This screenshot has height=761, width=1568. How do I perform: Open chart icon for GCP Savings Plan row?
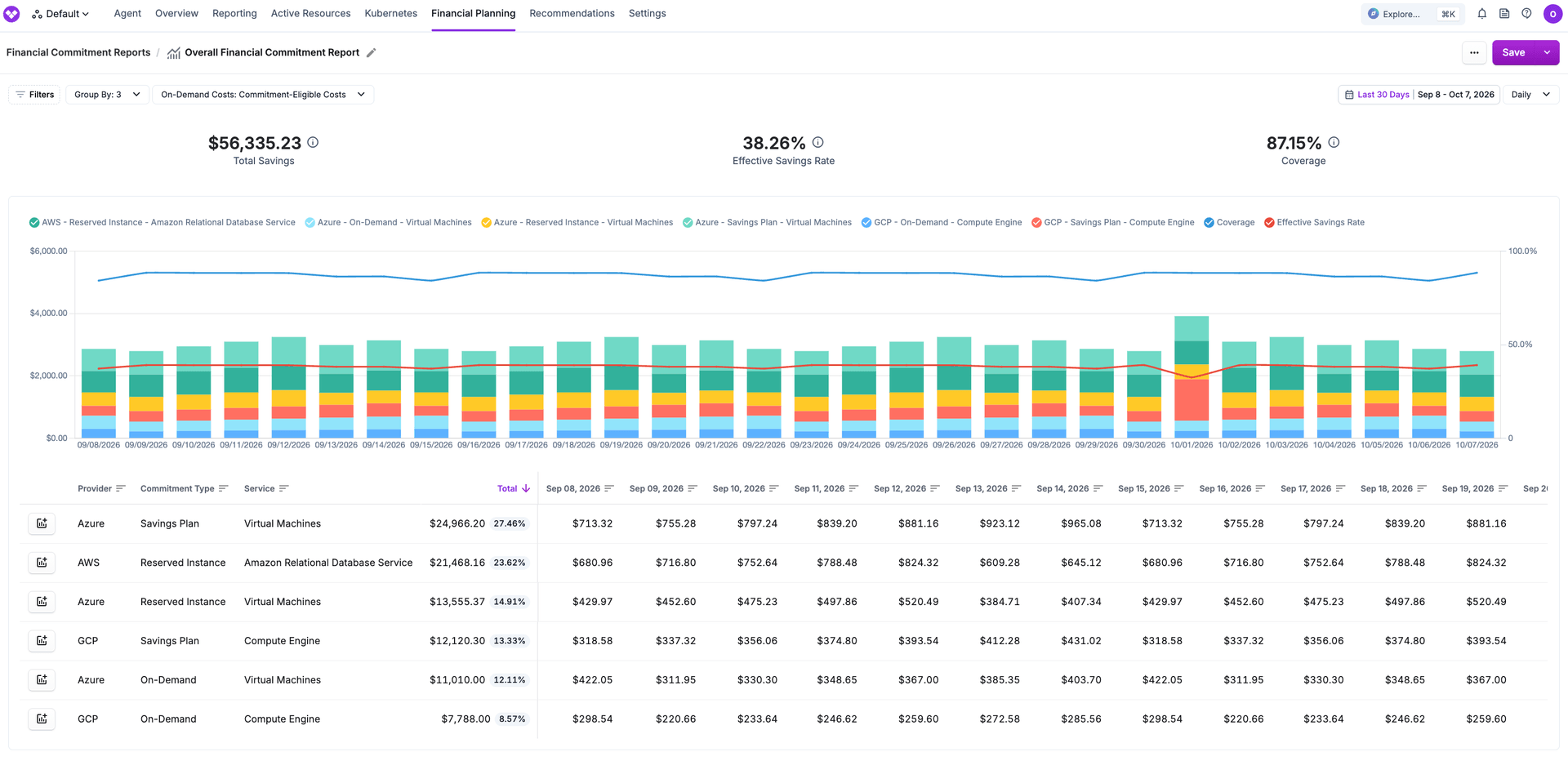click(42, 641)
